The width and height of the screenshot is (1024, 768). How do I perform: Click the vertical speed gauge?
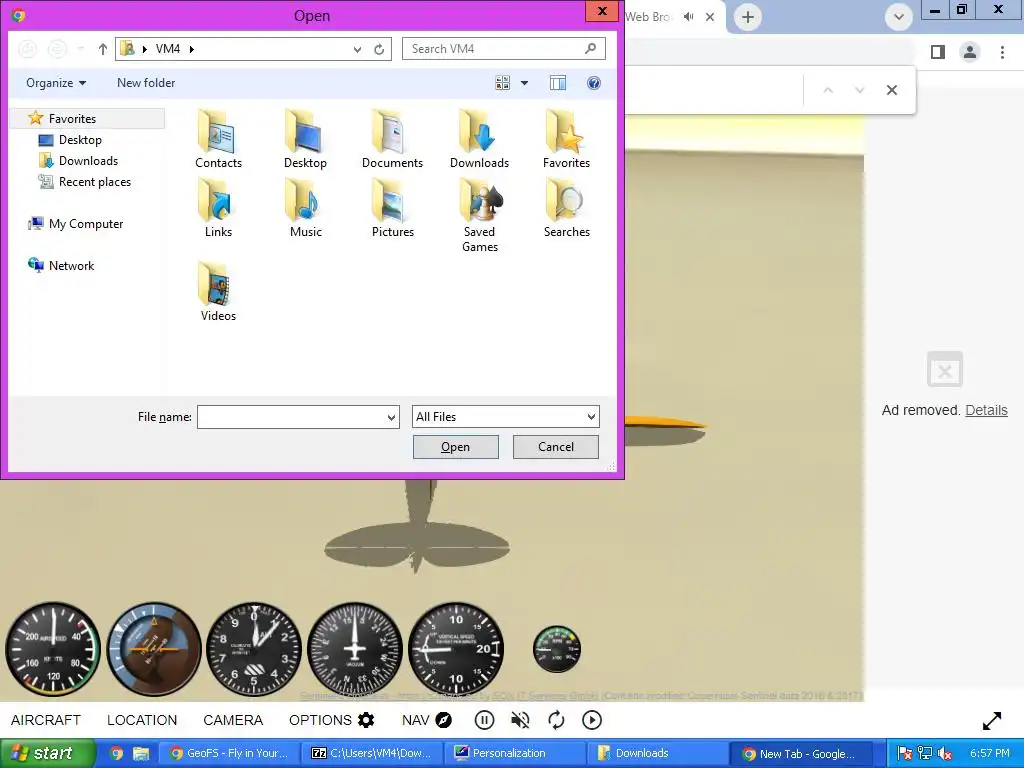456,648
